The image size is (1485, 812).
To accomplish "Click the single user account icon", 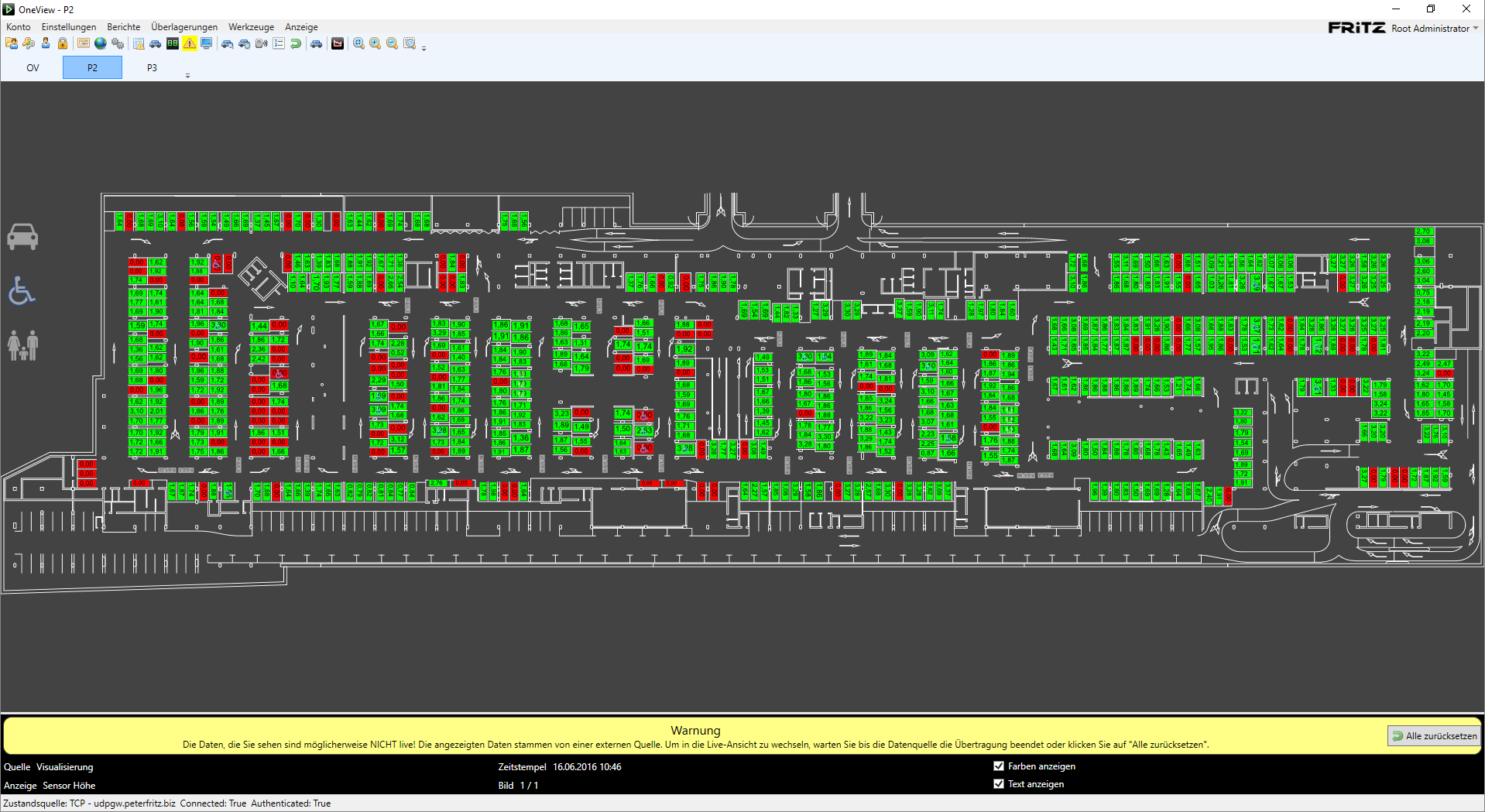I will pos(46,43).
